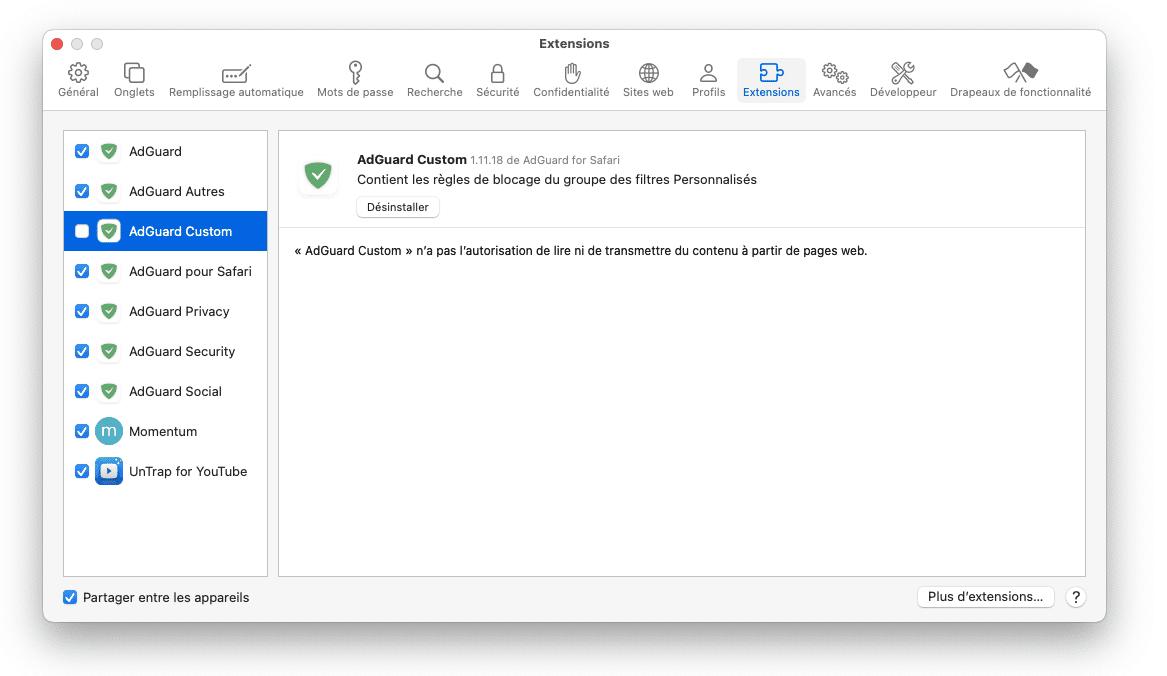The image size is (1167, 676).
Task: Open the Recherche magnifier pane
Action: point(434,80)
